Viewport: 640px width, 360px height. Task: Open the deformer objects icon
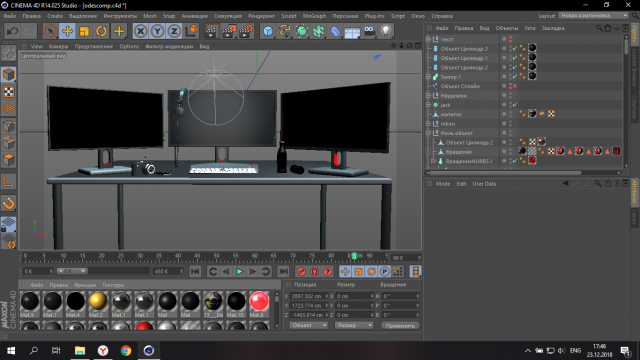[335, 31]
